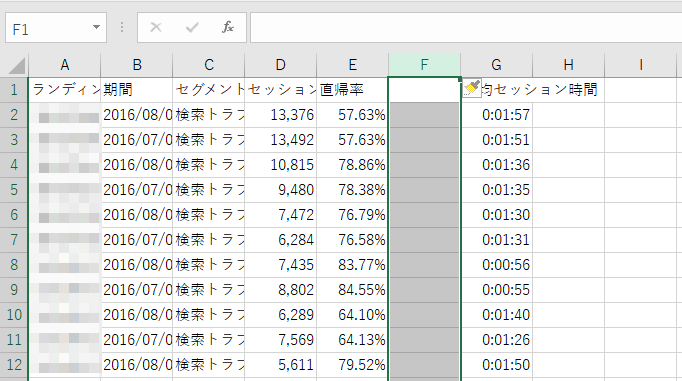Click inside the formula bar input
The width and height of the screenshot is (682, 381).
(466, 27)
